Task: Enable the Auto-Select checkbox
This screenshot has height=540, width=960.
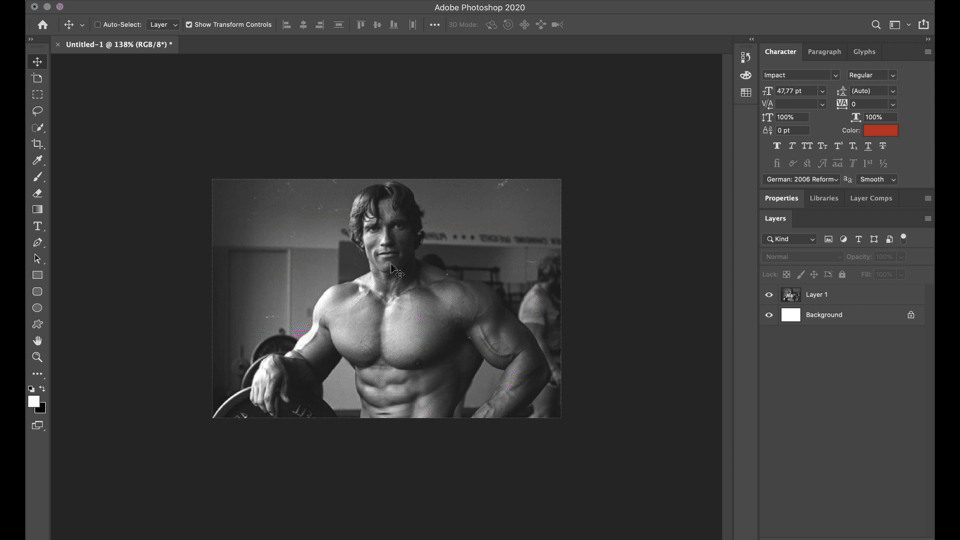Action: (x=98, y=25)
